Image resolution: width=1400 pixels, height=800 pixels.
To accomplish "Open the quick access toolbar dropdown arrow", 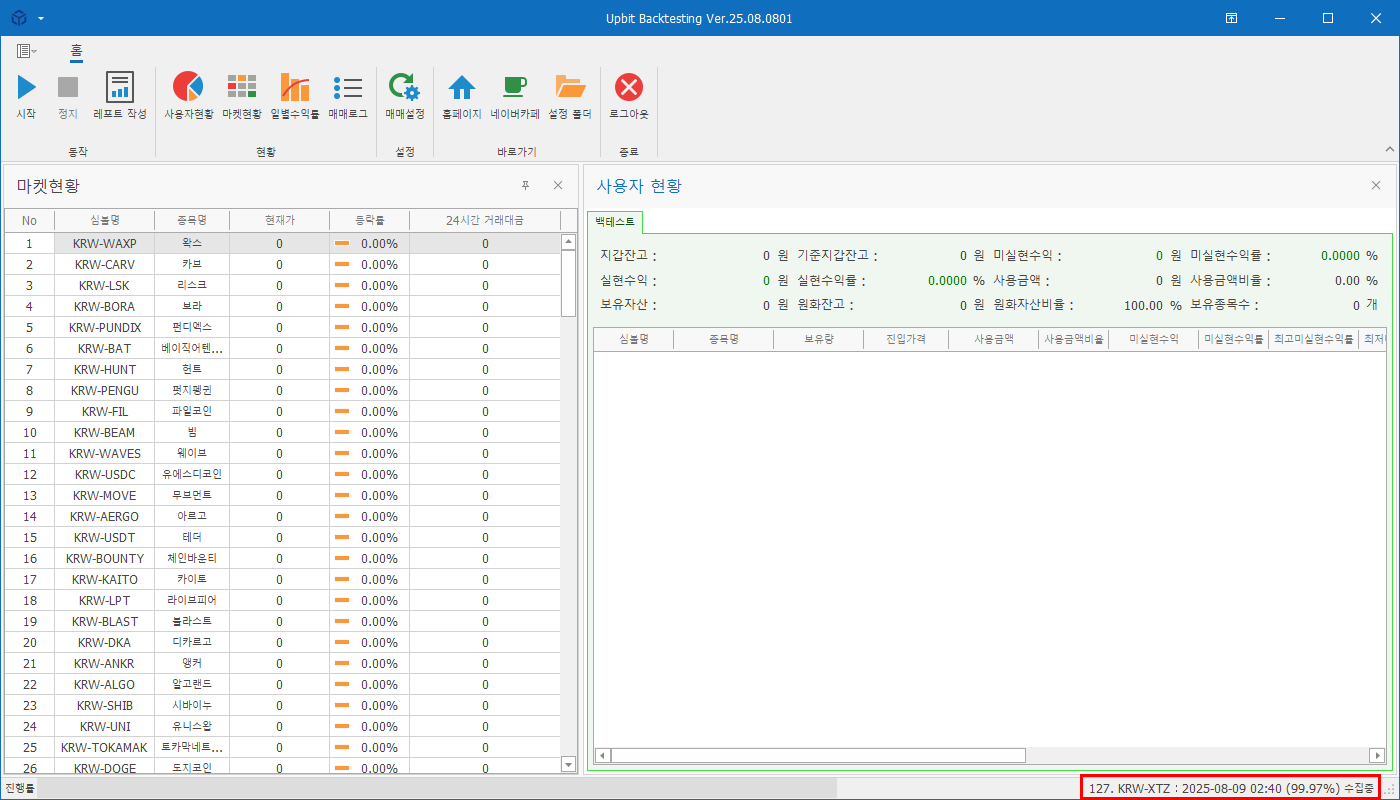I will pyautogui.click(x=41, y=19).
